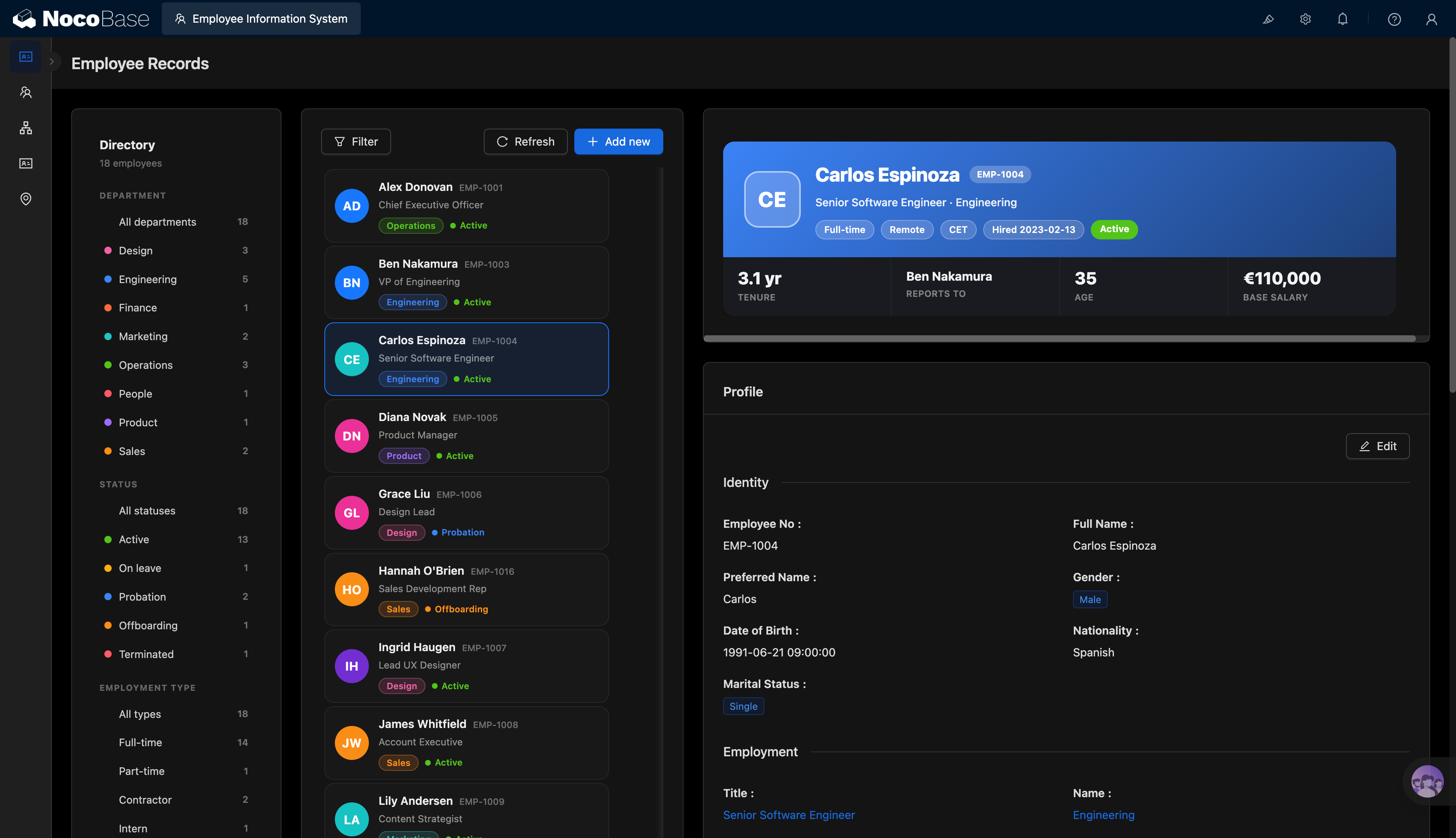
Task: Open the people sidebar icon
Action: tap(26, 92)
